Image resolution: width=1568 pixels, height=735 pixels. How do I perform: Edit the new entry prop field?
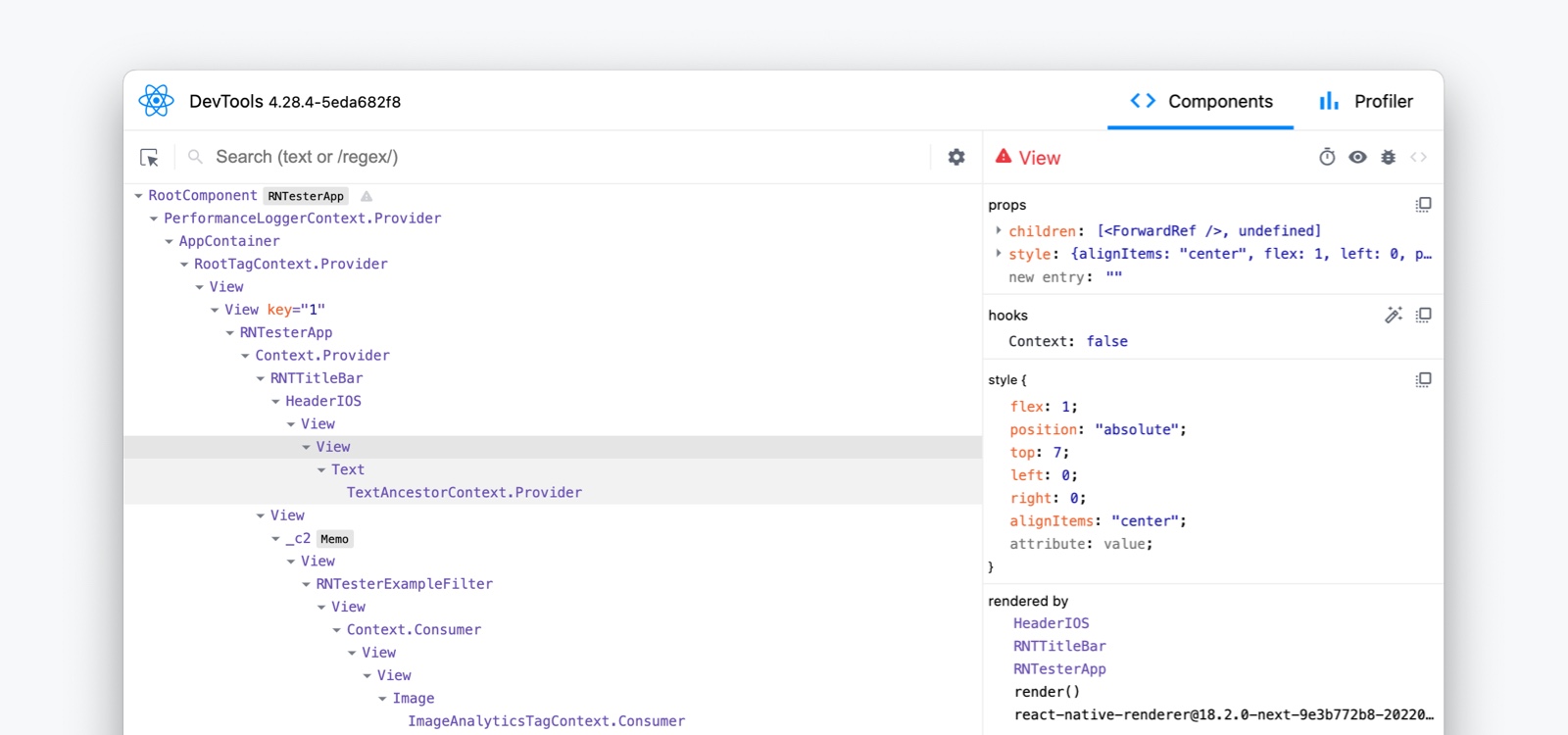tap(1114, 277)
